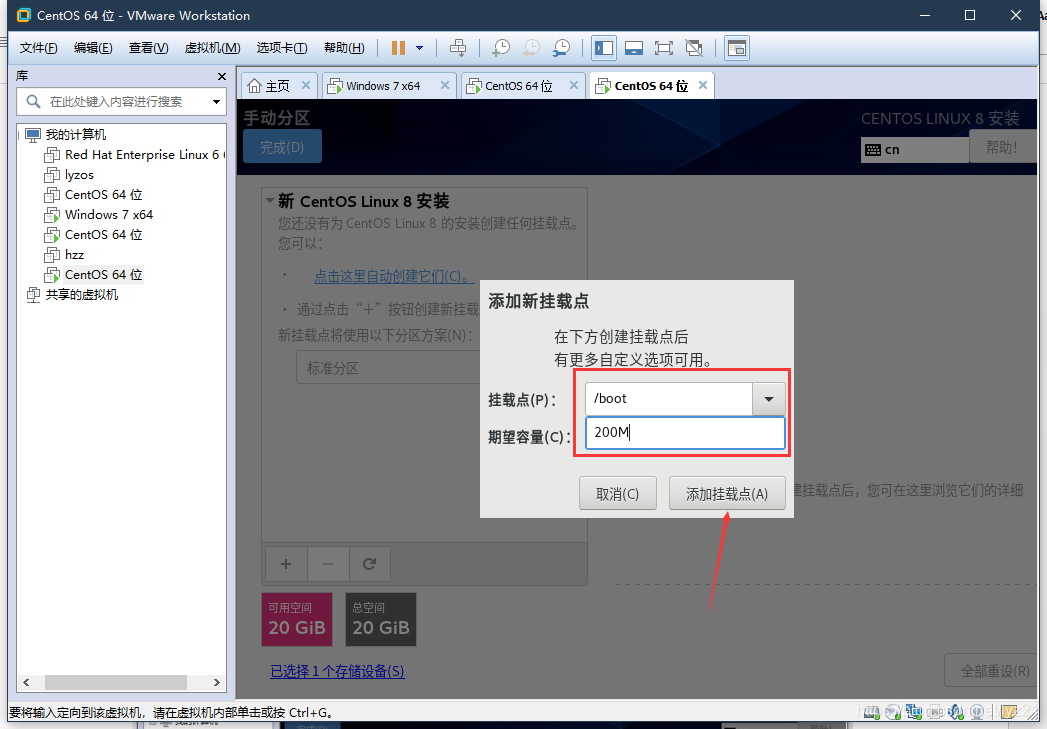Collapse the 新 CentOS Linux 8 安装 section

click(x=270, y=200)
